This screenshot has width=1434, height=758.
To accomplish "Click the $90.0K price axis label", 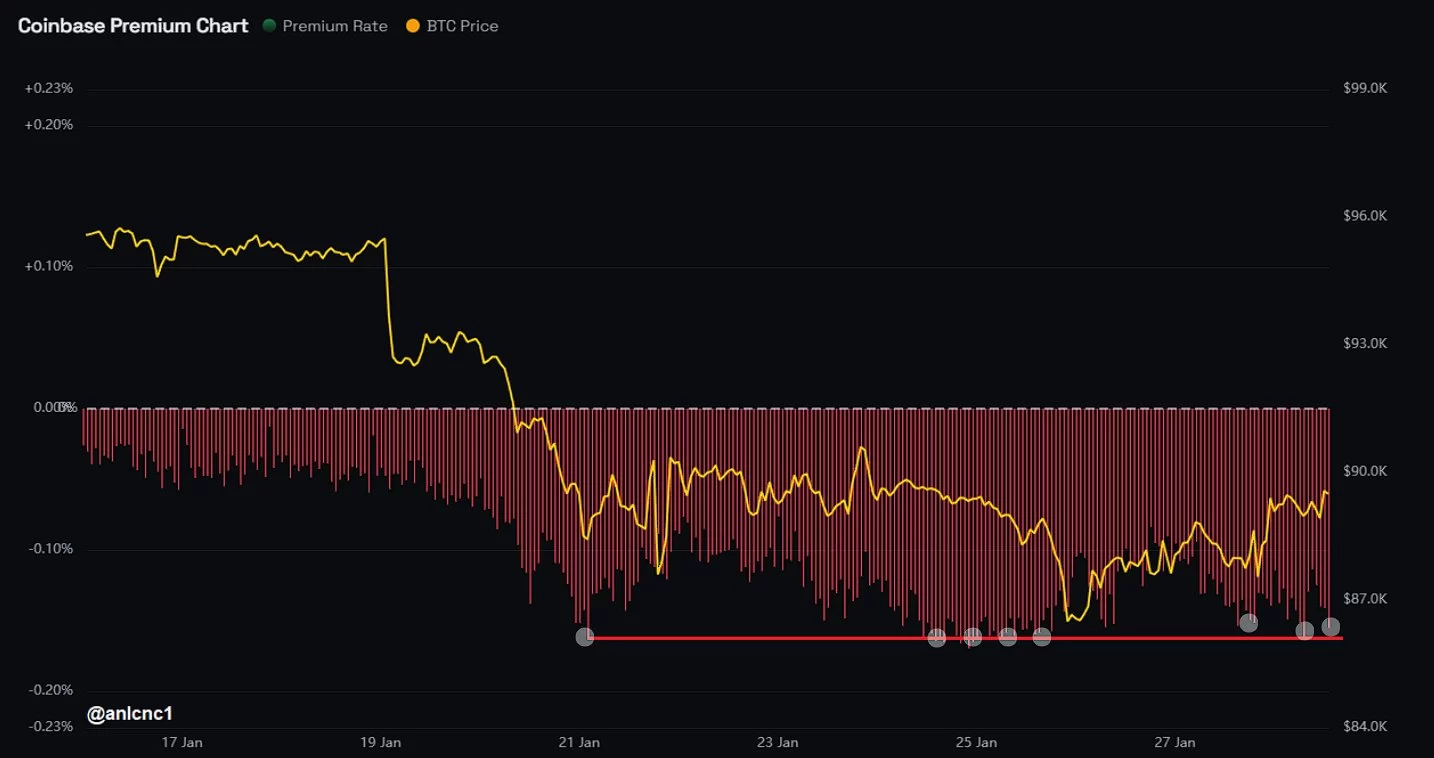I will [1365, 471].
